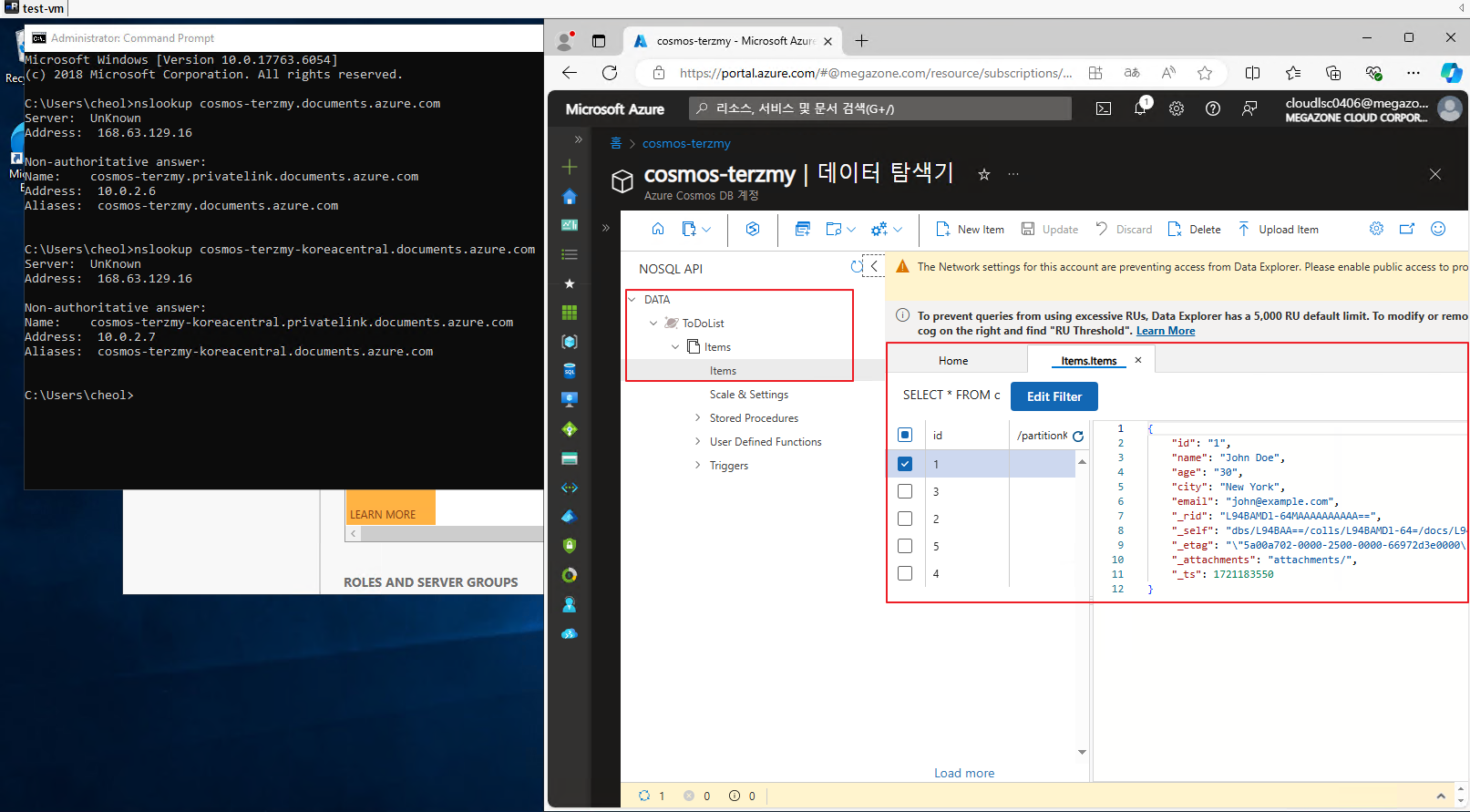
Task: Click the Data Explorer Home icon
Action: pos(658,229)
